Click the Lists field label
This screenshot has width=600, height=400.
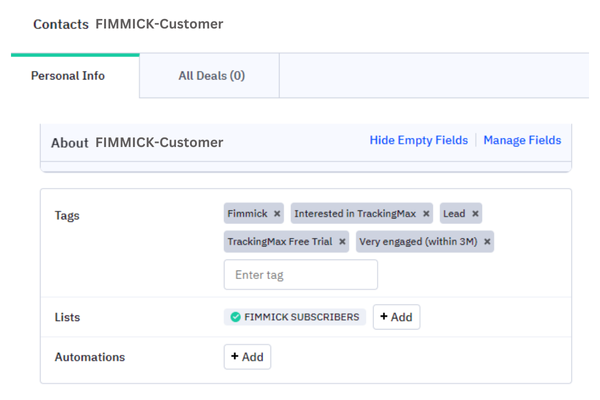pos(67,317)
